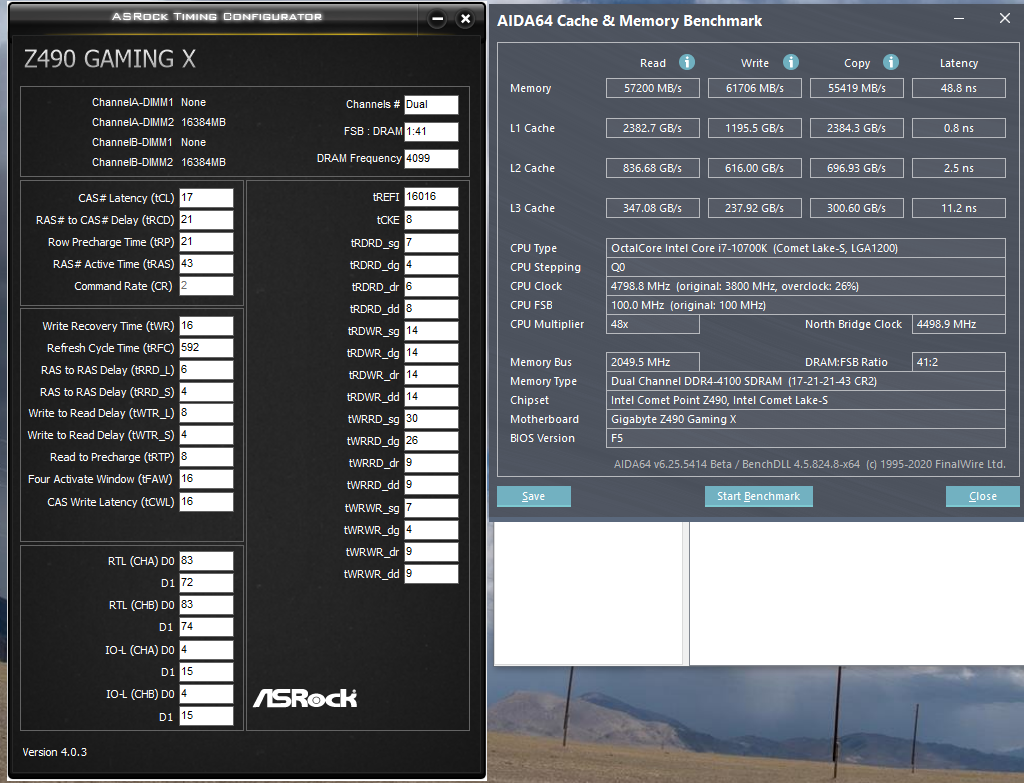Click the tWRRD_sg value field
The width and height of the screenshot is (1024, 783).
tap(431, 419)
